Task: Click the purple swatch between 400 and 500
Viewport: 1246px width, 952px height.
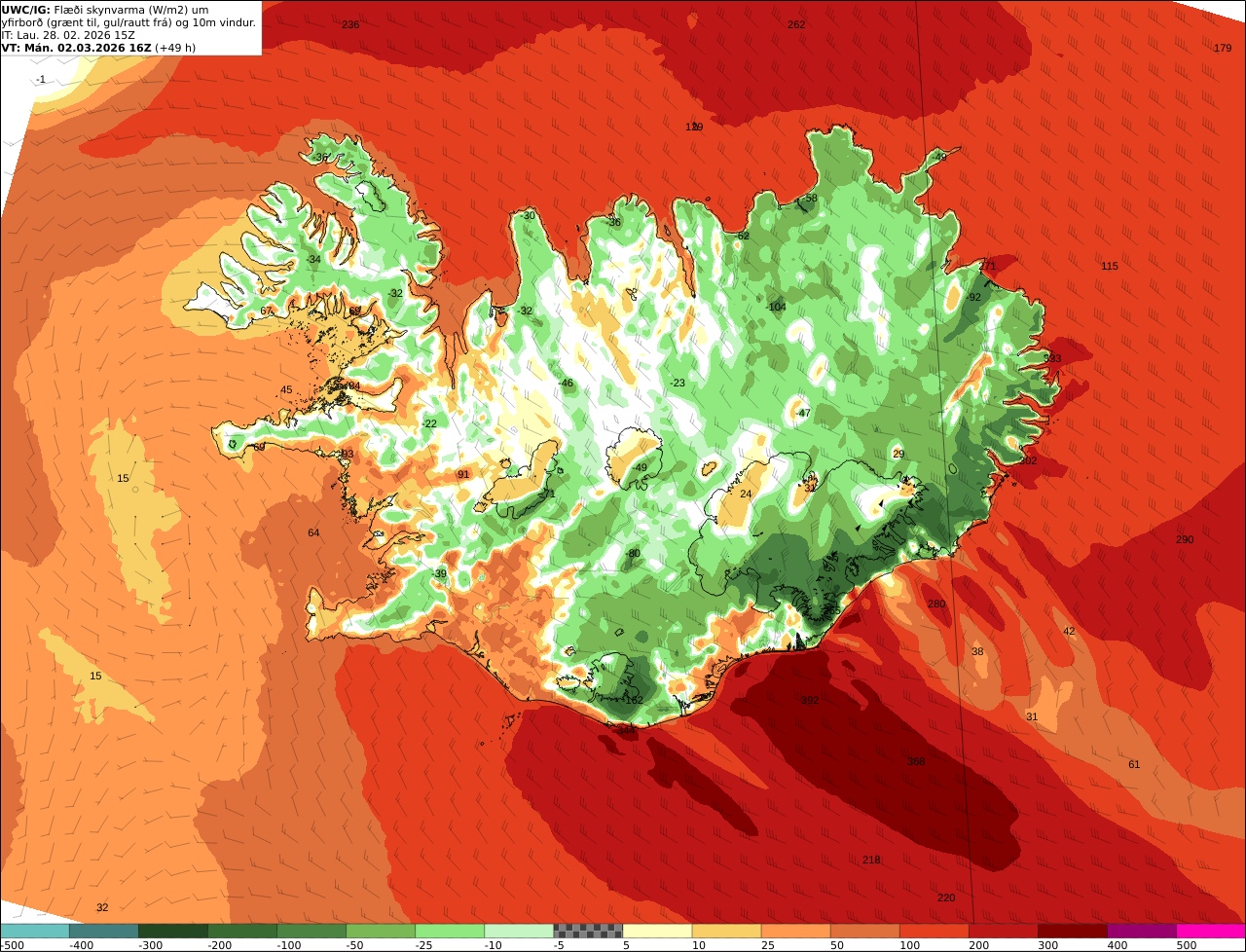Action: tap(1142, 931)
